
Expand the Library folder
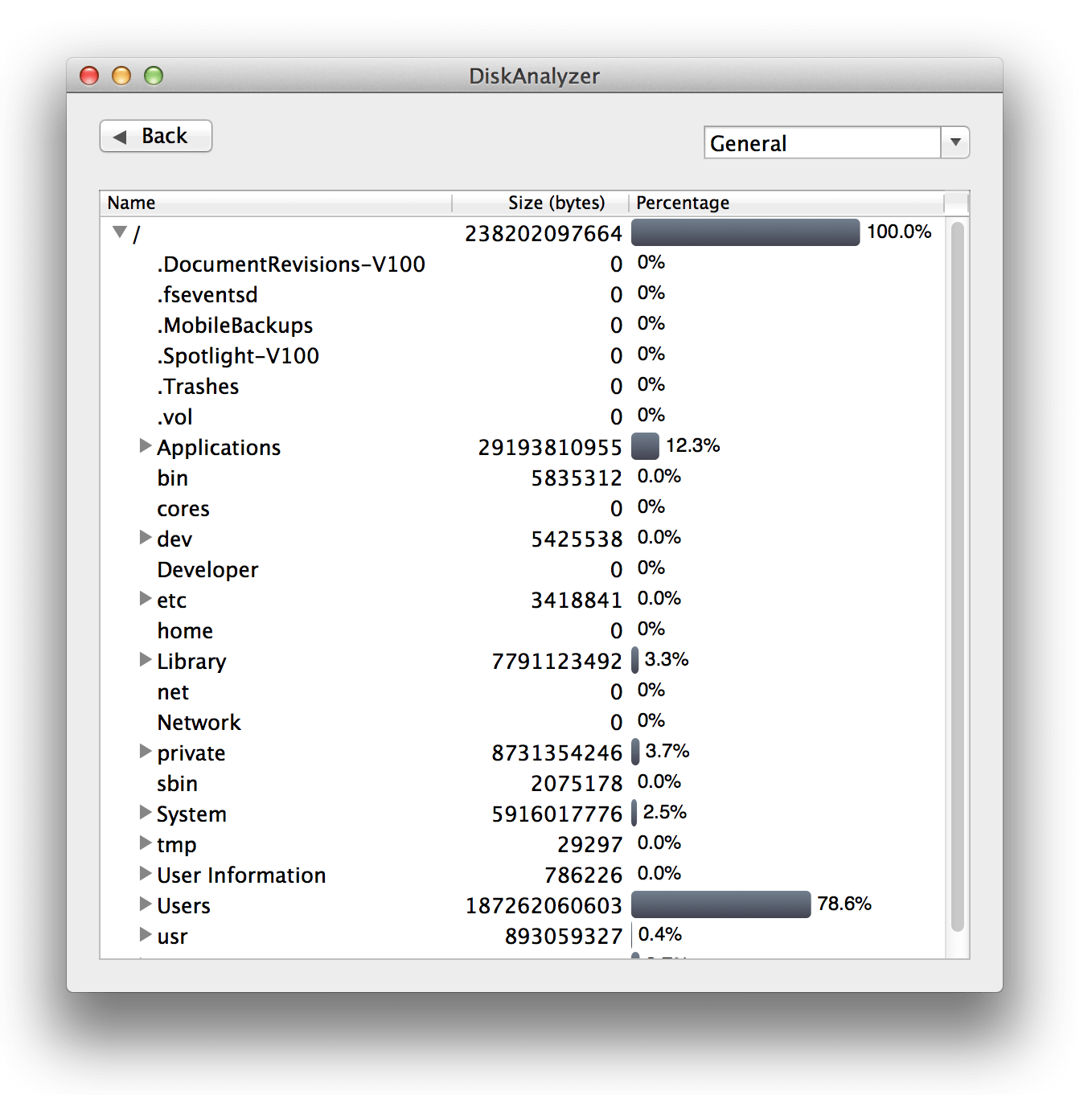tap(146, 660)
